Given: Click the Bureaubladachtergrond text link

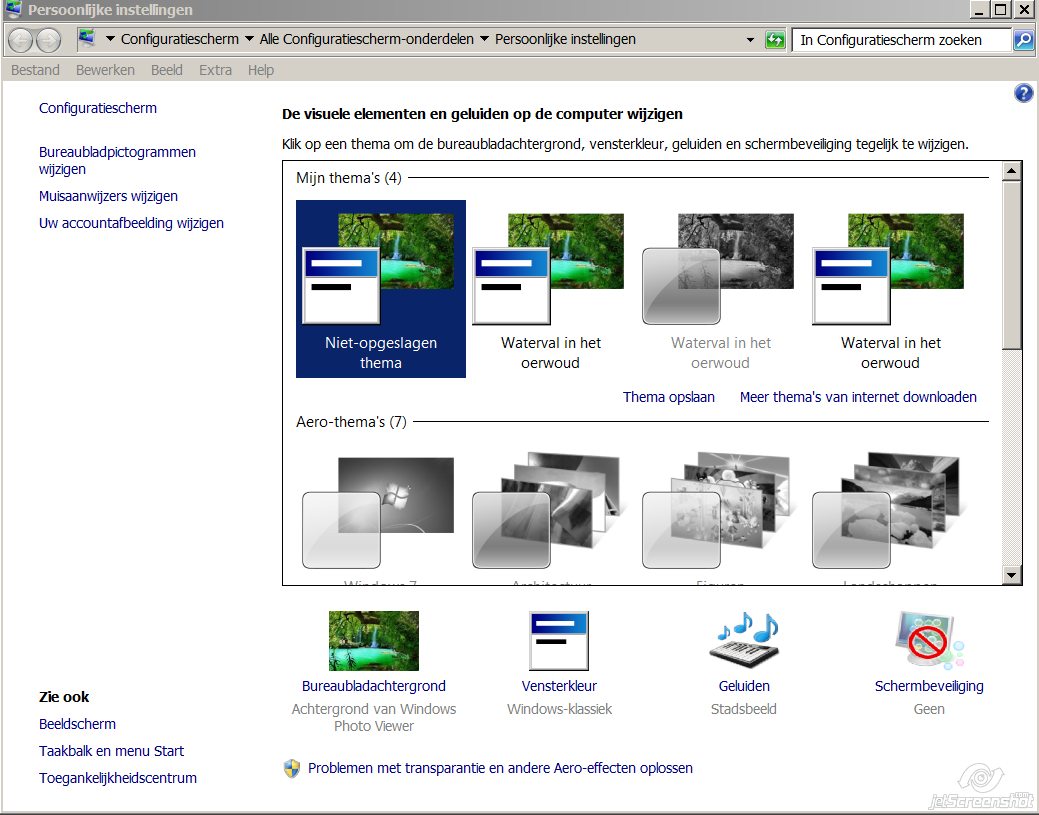Looking at the screenshot, I should pyautogui.click(x=374, y=686).
